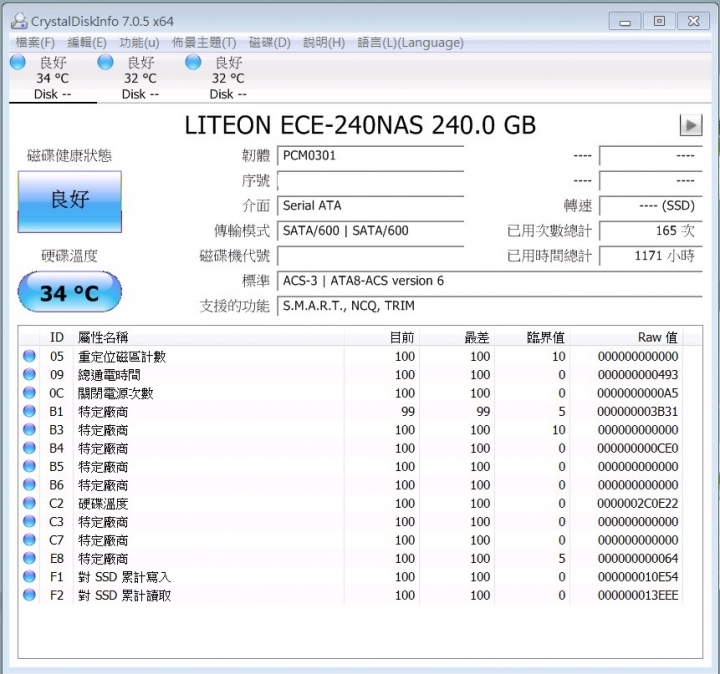Click raw value 000000000064
The height and width of the screenshot is (674, 720).
pos(637,558)
